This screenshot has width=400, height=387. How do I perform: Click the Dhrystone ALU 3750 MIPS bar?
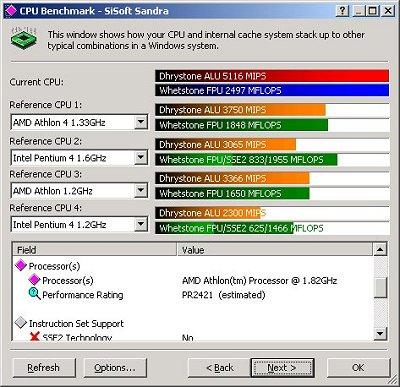click(240, 110)
